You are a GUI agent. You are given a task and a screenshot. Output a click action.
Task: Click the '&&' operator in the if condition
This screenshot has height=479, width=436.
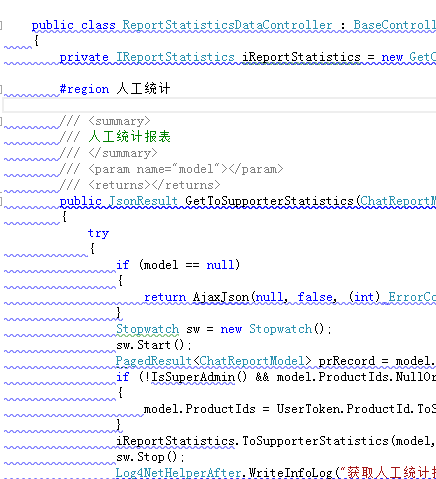point(262,377)
